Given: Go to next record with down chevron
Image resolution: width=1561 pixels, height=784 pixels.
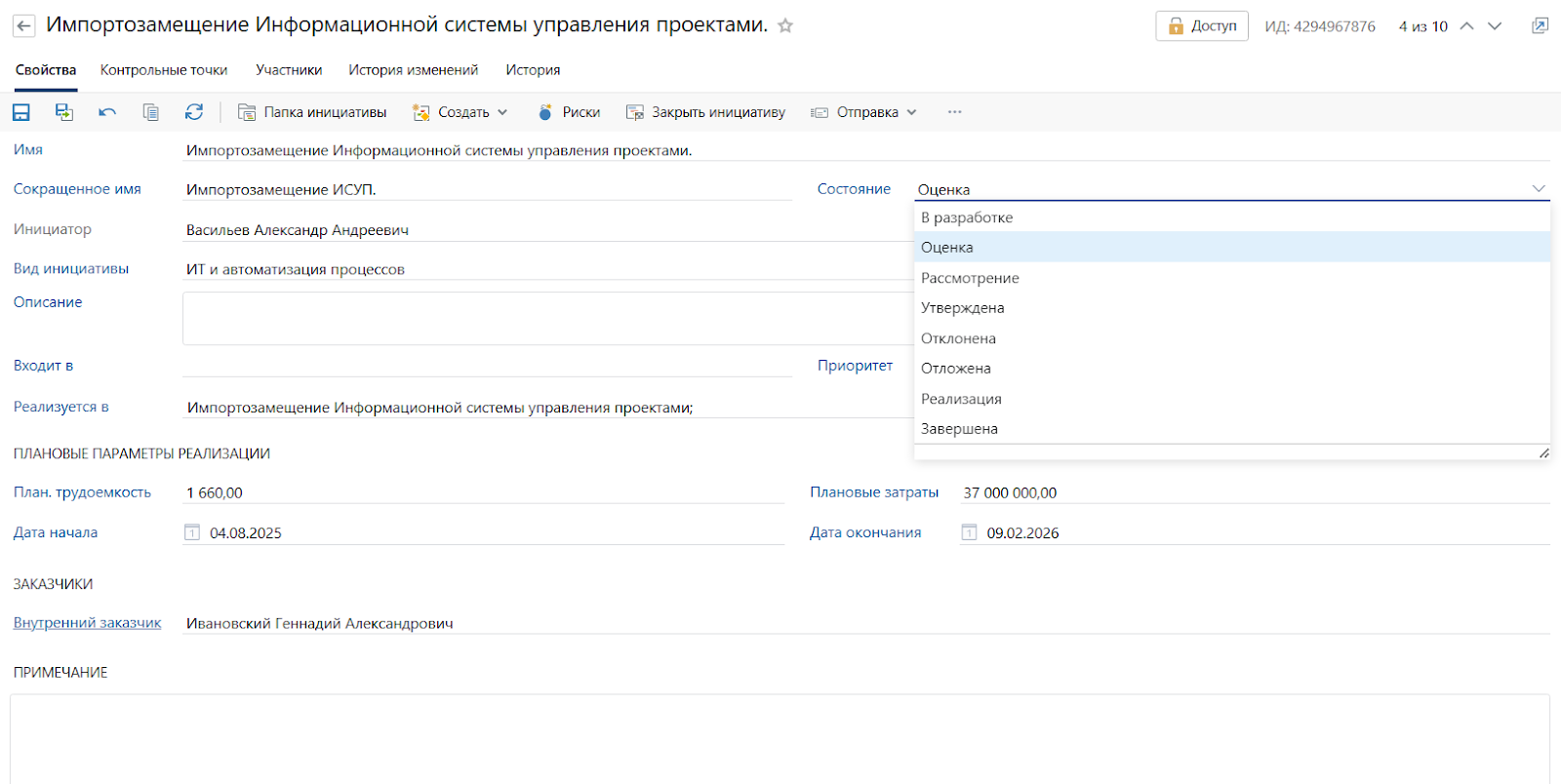Looking at the screenshot, I should (1495, 26).
